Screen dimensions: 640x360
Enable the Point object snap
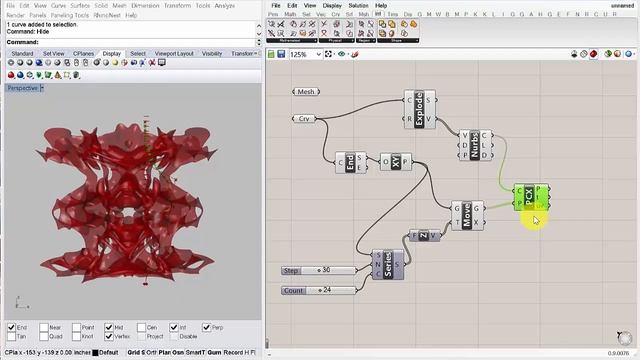click(x=76, y=327)
